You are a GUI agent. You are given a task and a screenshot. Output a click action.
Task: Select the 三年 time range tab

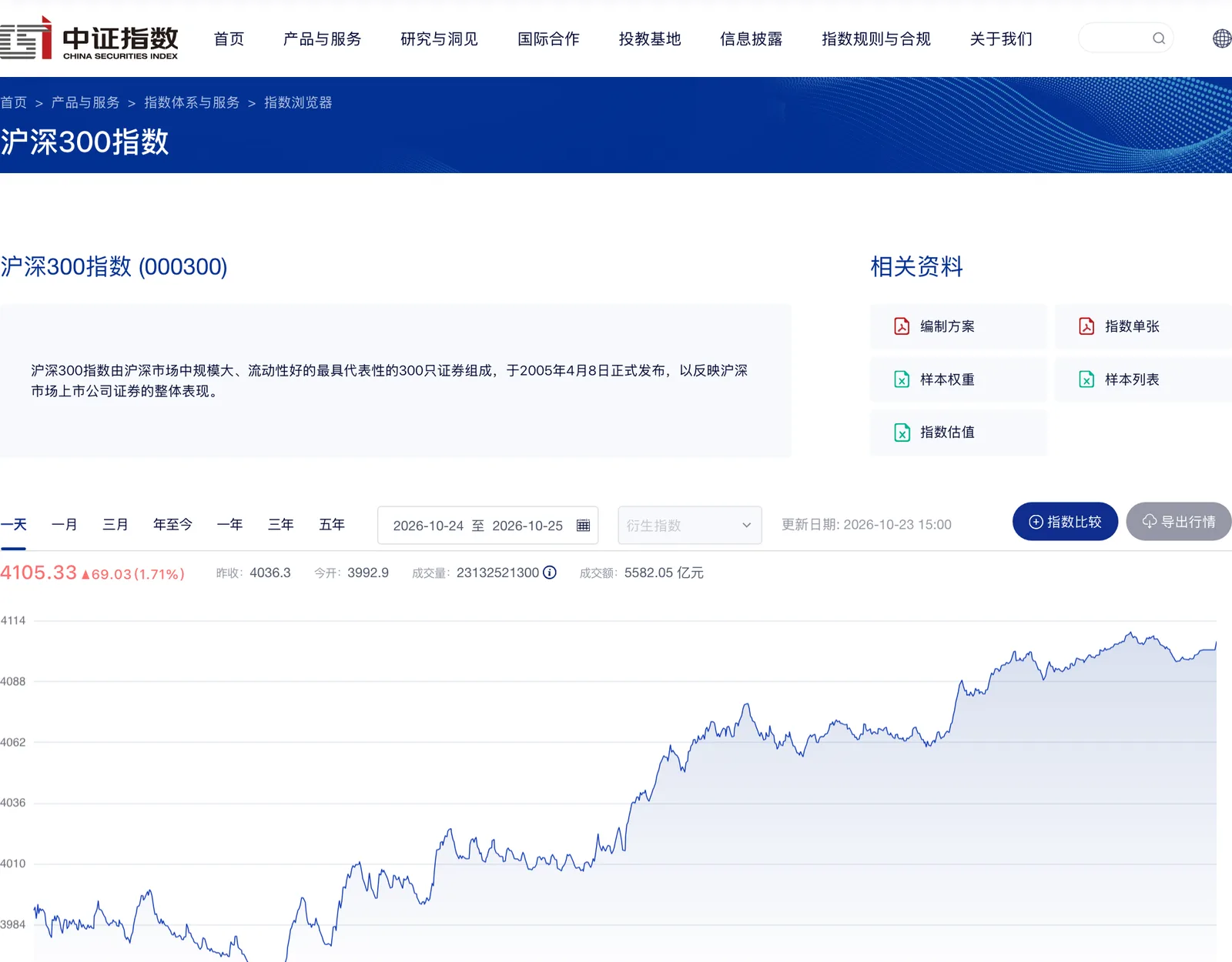(280, 525)
